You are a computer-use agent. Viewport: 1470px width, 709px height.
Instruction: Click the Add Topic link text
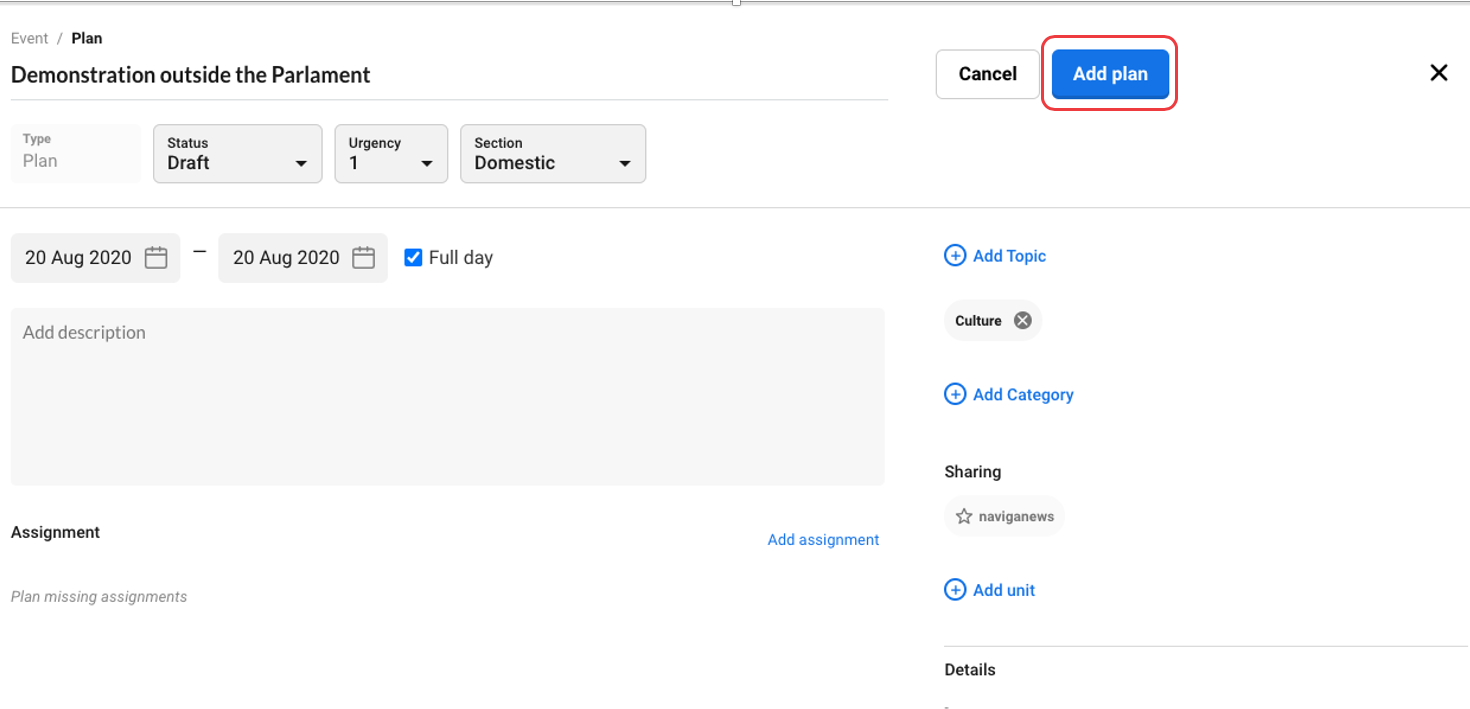click(x=1009, y=256)
